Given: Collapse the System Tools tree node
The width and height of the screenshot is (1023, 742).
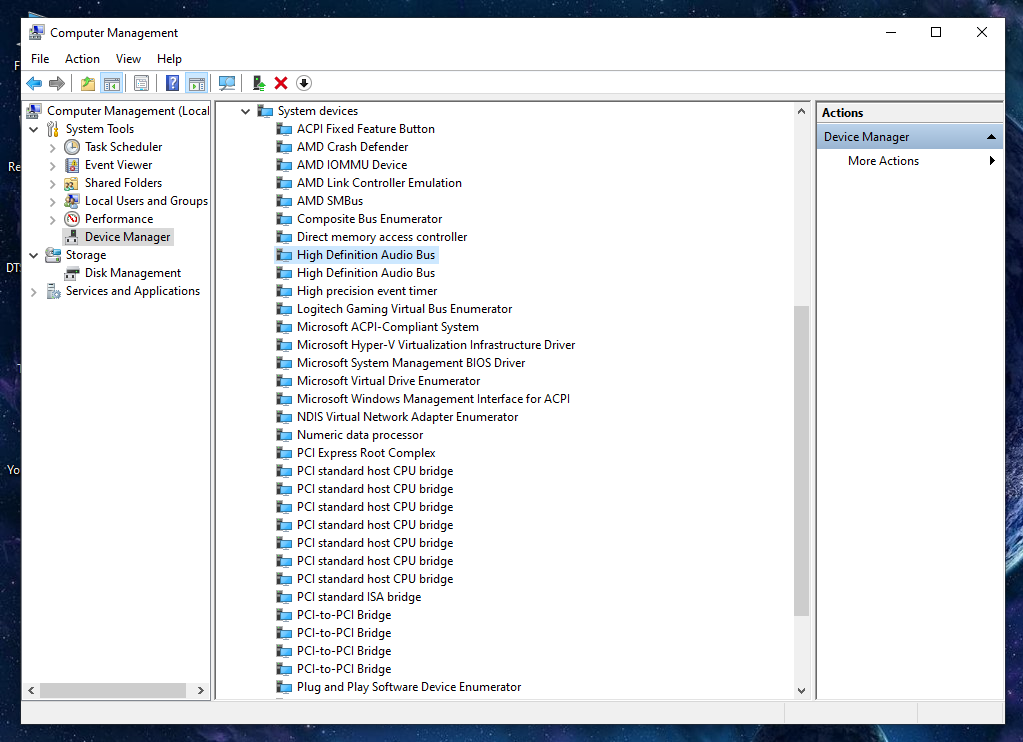Looking at the screenshot, I should click(x=33, y=129).
